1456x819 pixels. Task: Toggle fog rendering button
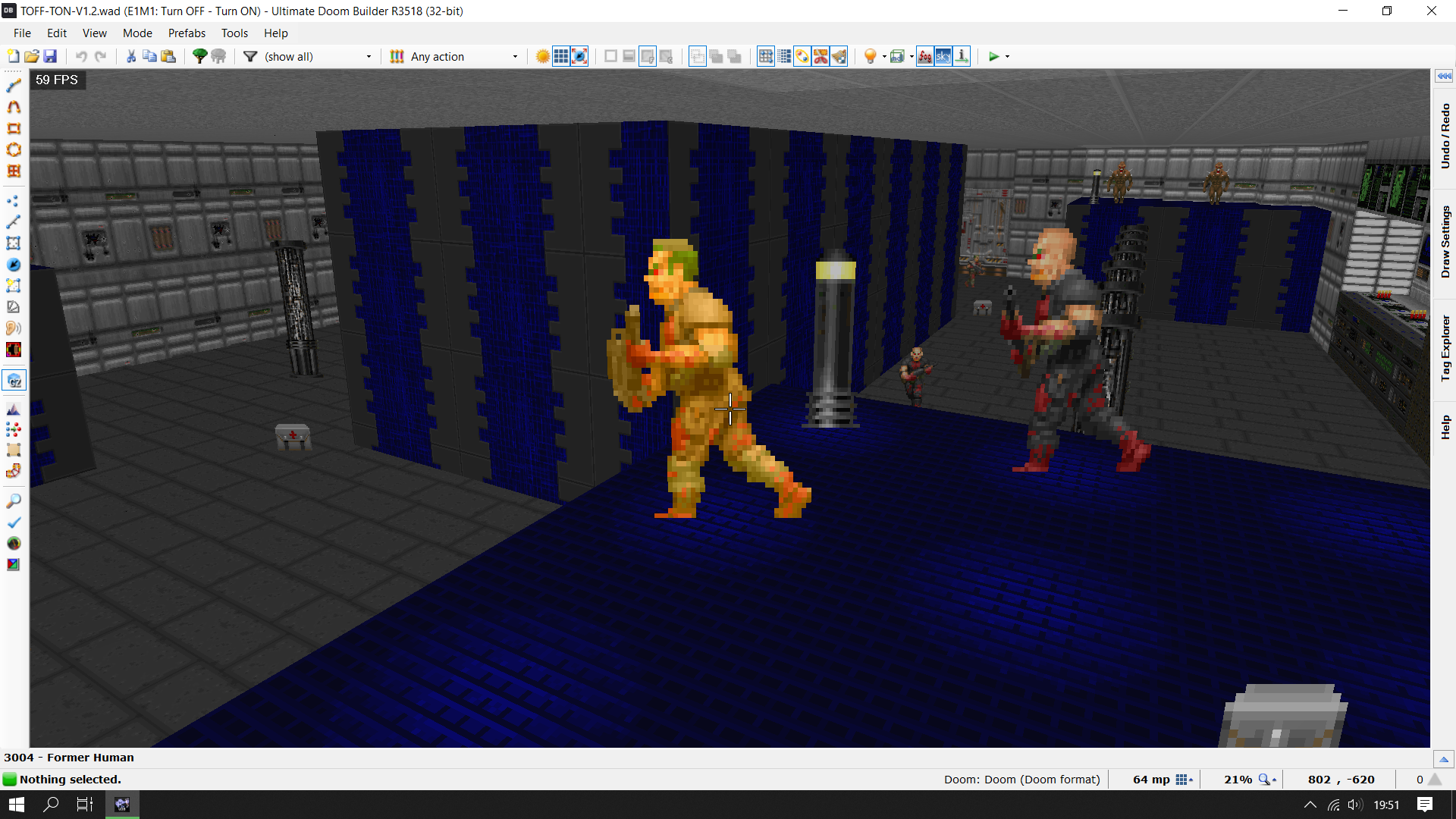[x=925, y=56]
